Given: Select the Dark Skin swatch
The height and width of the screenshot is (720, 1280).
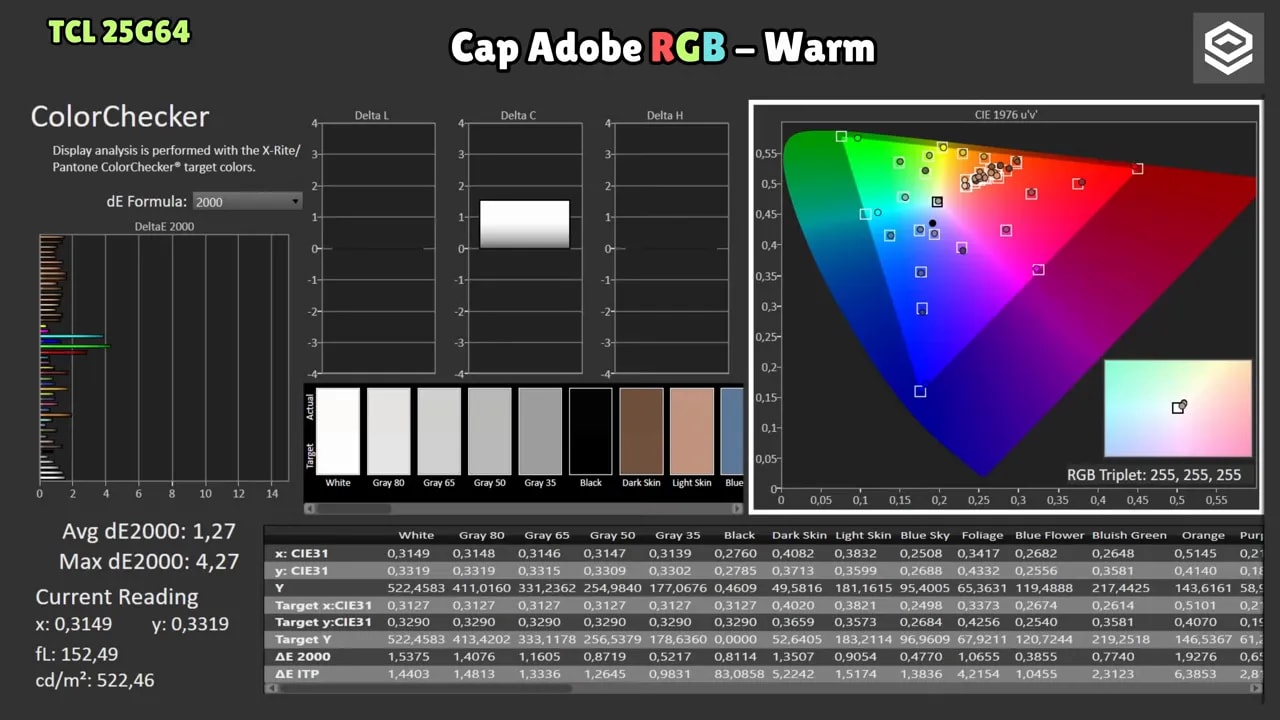Looking at the screenshot, I should [641, 431].
